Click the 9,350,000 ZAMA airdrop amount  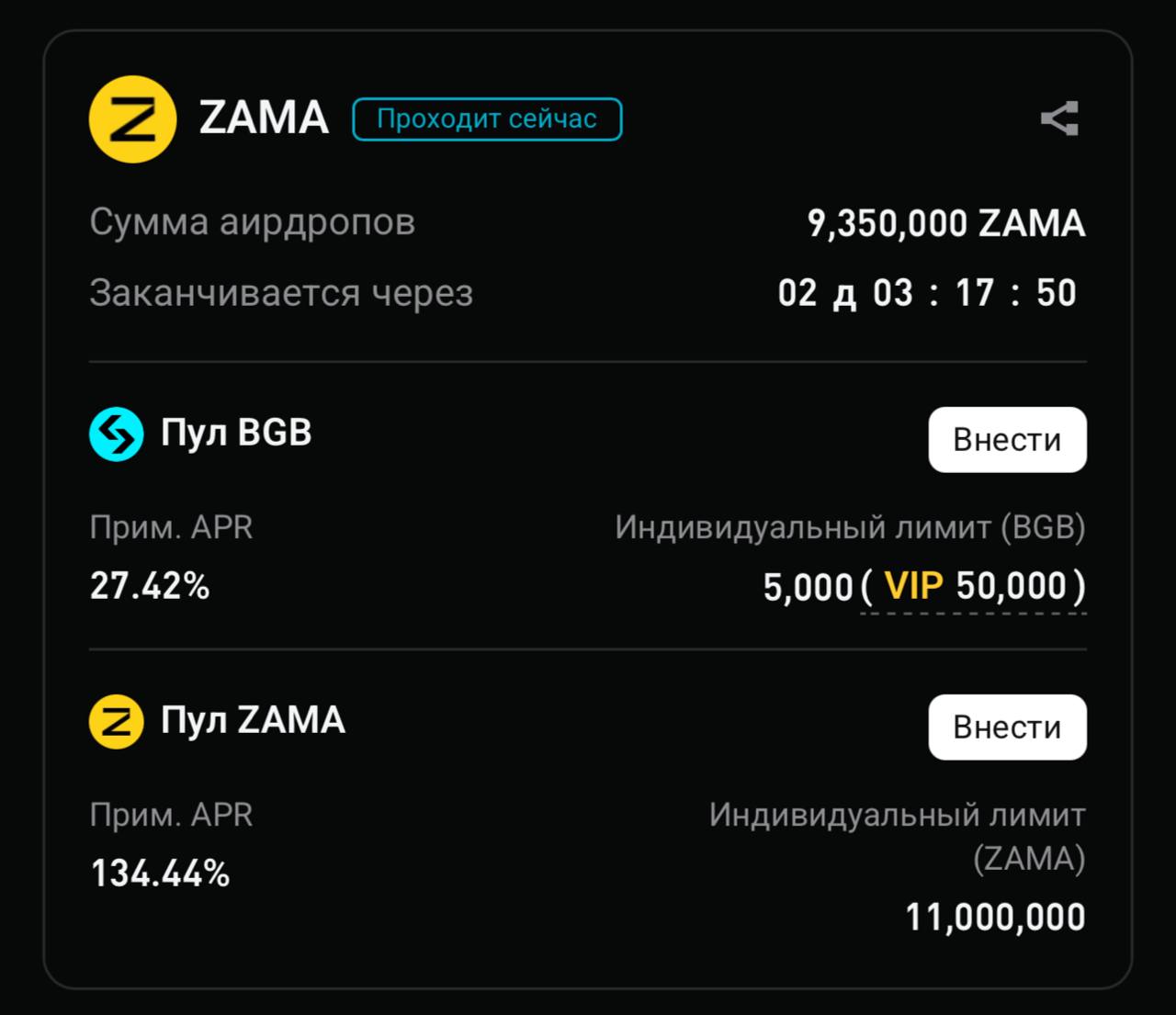click(x=946, y=222)
